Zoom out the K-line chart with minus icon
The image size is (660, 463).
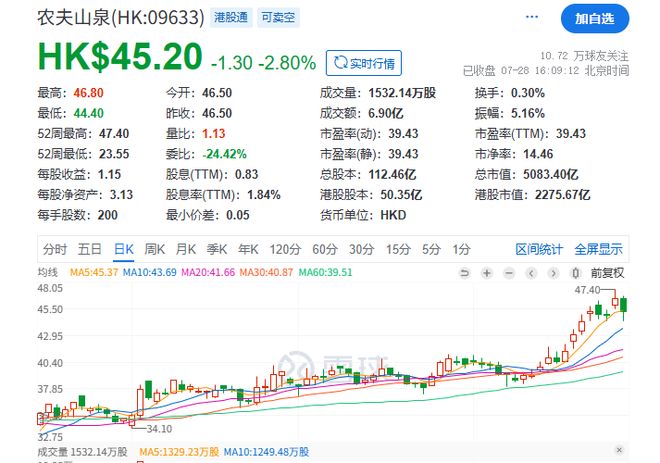pos(509,273)
